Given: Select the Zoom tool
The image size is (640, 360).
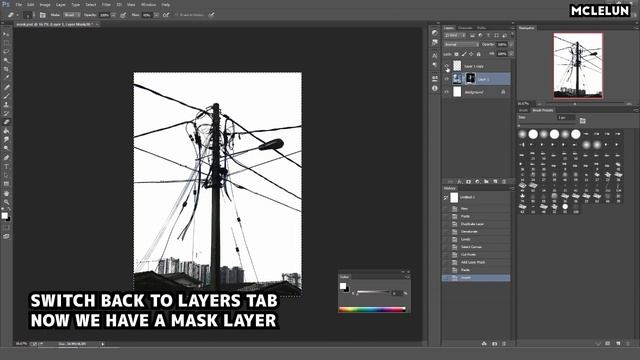Looking at the screenshot, I should coord(6,202).
